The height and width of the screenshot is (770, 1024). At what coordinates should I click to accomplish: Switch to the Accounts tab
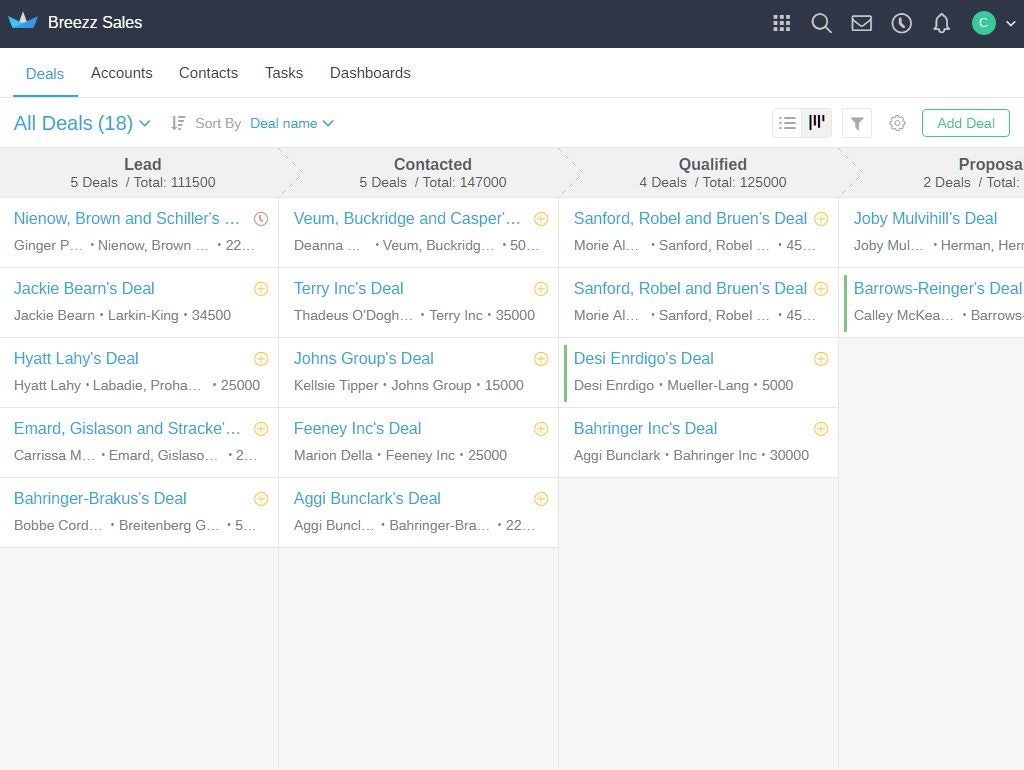click(121, 73)
